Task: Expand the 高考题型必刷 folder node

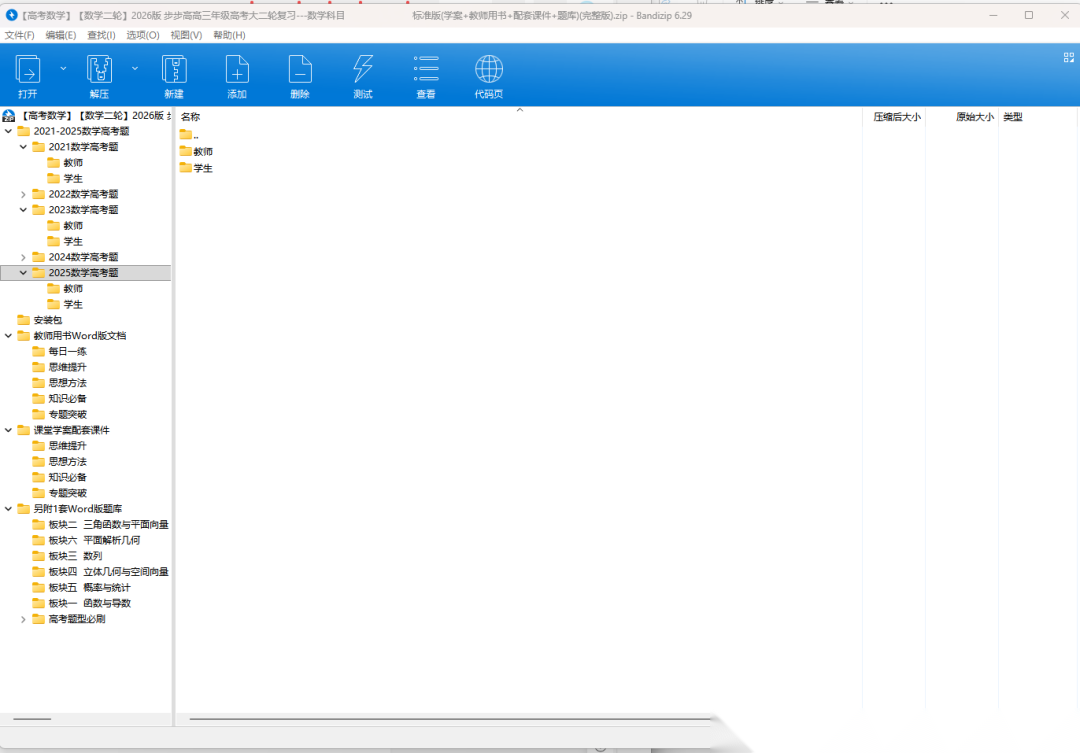Action: 24,619
